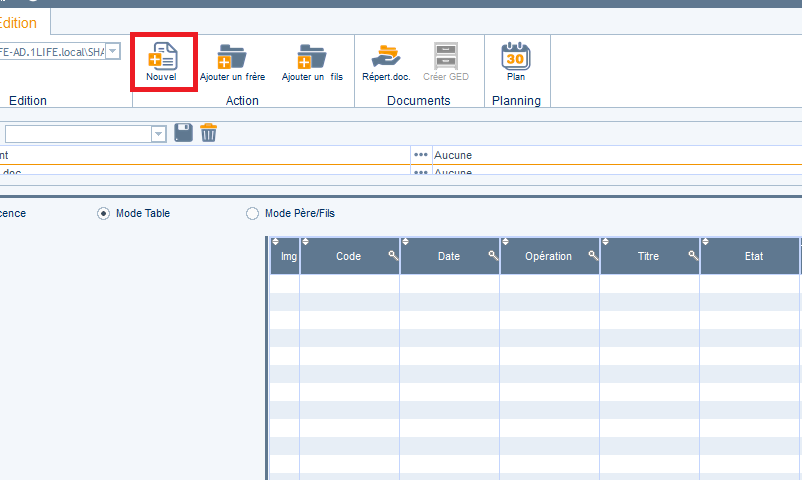This screenshot has width=802, height=480.
Task: Click the ellipsis button beside first Aucune
Action: (x=421, y=155)
